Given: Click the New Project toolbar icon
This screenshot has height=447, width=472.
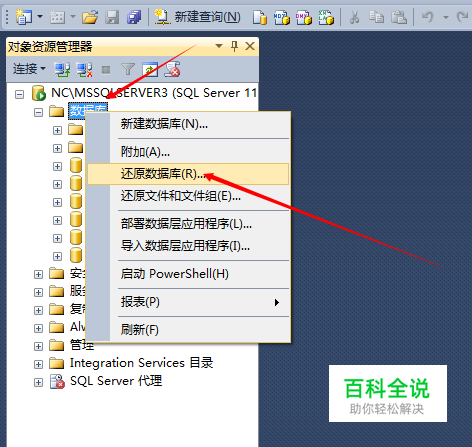Looking at the screenshot, I should [x=24, y=17].
